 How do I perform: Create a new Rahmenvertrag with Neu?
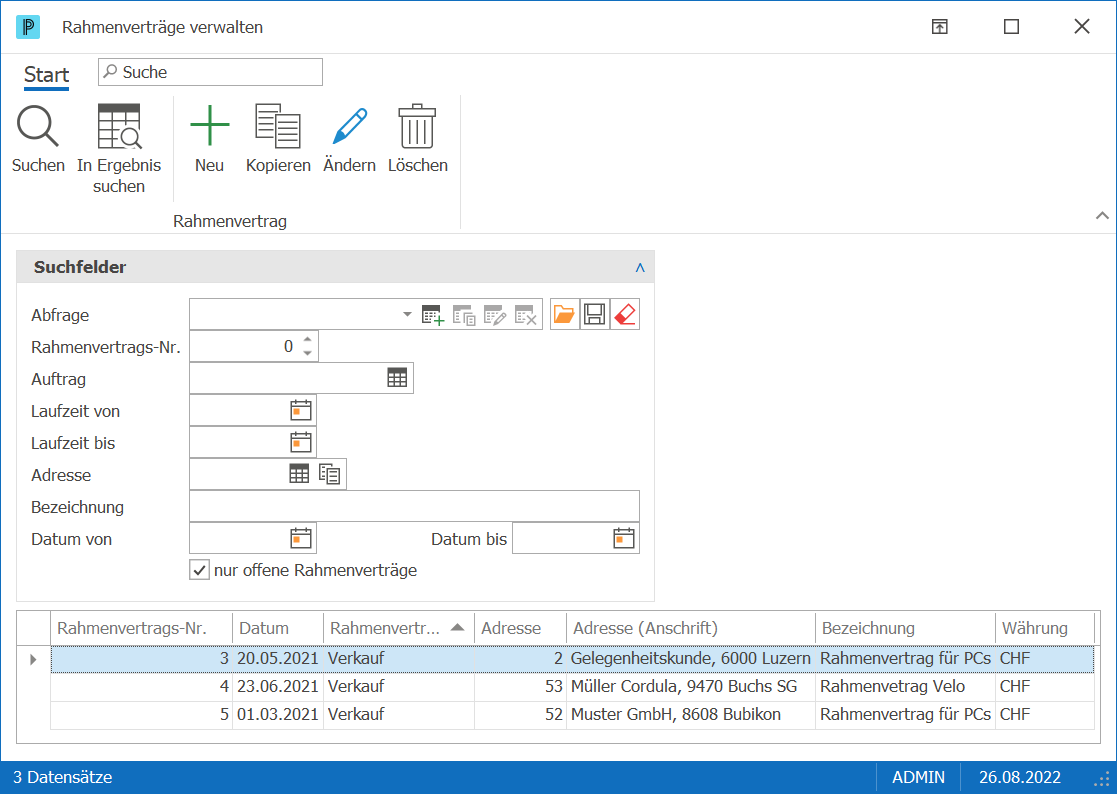209,127
